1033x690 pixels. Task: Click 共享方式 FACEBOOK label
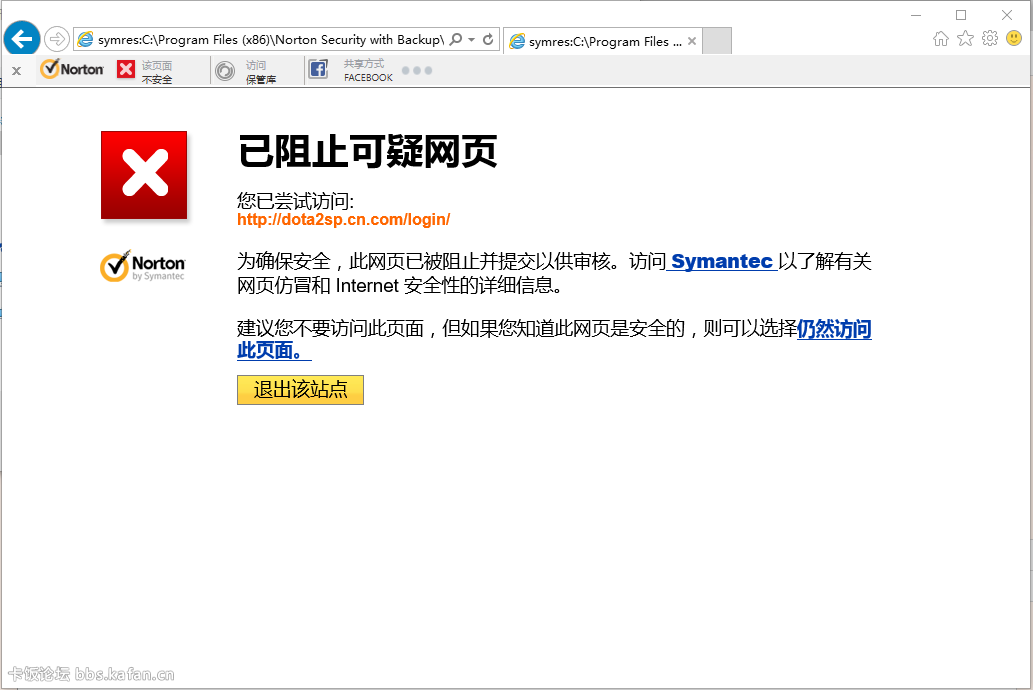(x=368, y=71)
